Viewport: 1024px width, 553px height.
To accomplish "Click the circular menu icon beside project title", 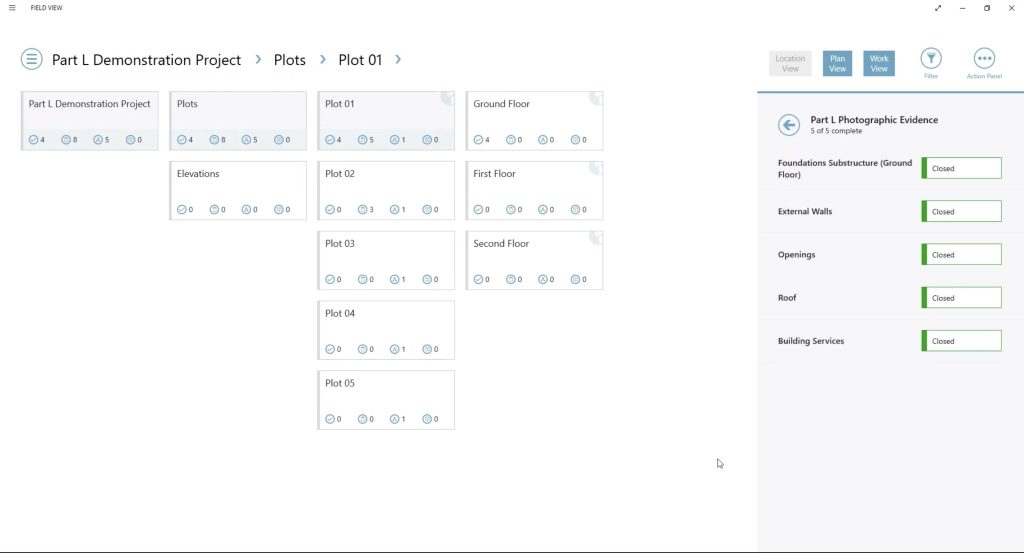I will (x=32, y=59).
